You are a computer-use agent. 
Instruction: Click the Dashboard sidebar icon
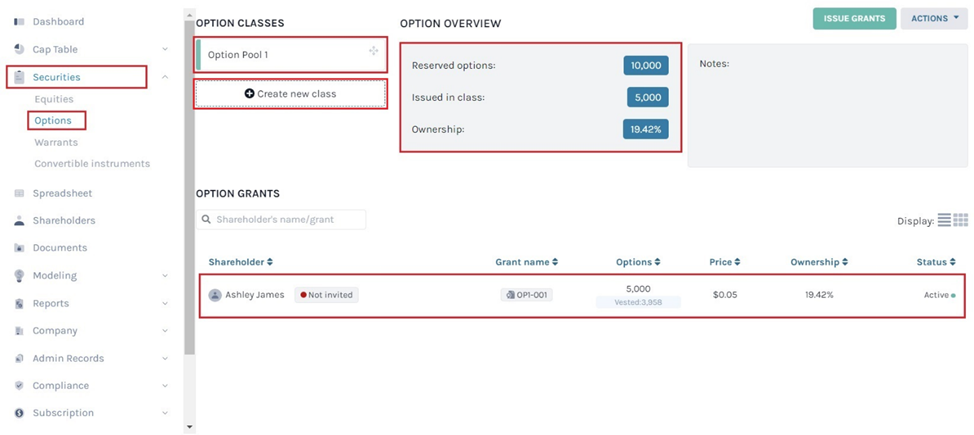[x=19, y=22]
